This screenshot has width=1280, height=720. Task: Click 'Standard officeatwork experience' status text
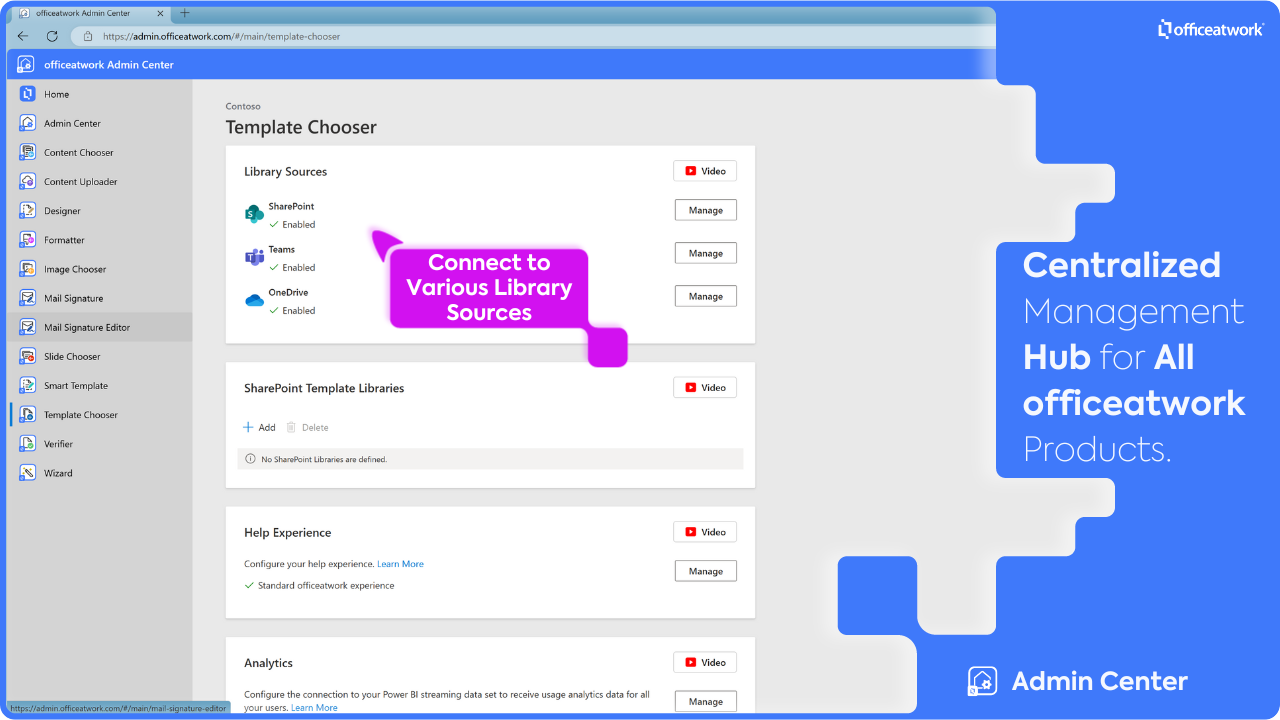(x=326, y=586)
